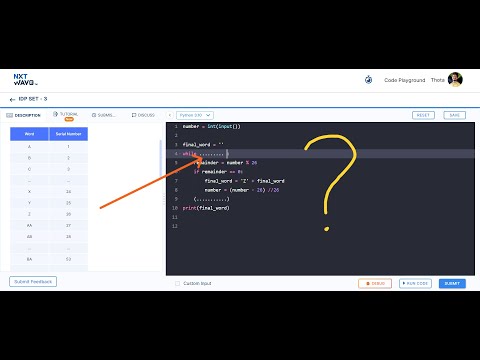Enable the Custom Input checkbox
Viewport: 480px width, 360px height.
click(177, 283)
